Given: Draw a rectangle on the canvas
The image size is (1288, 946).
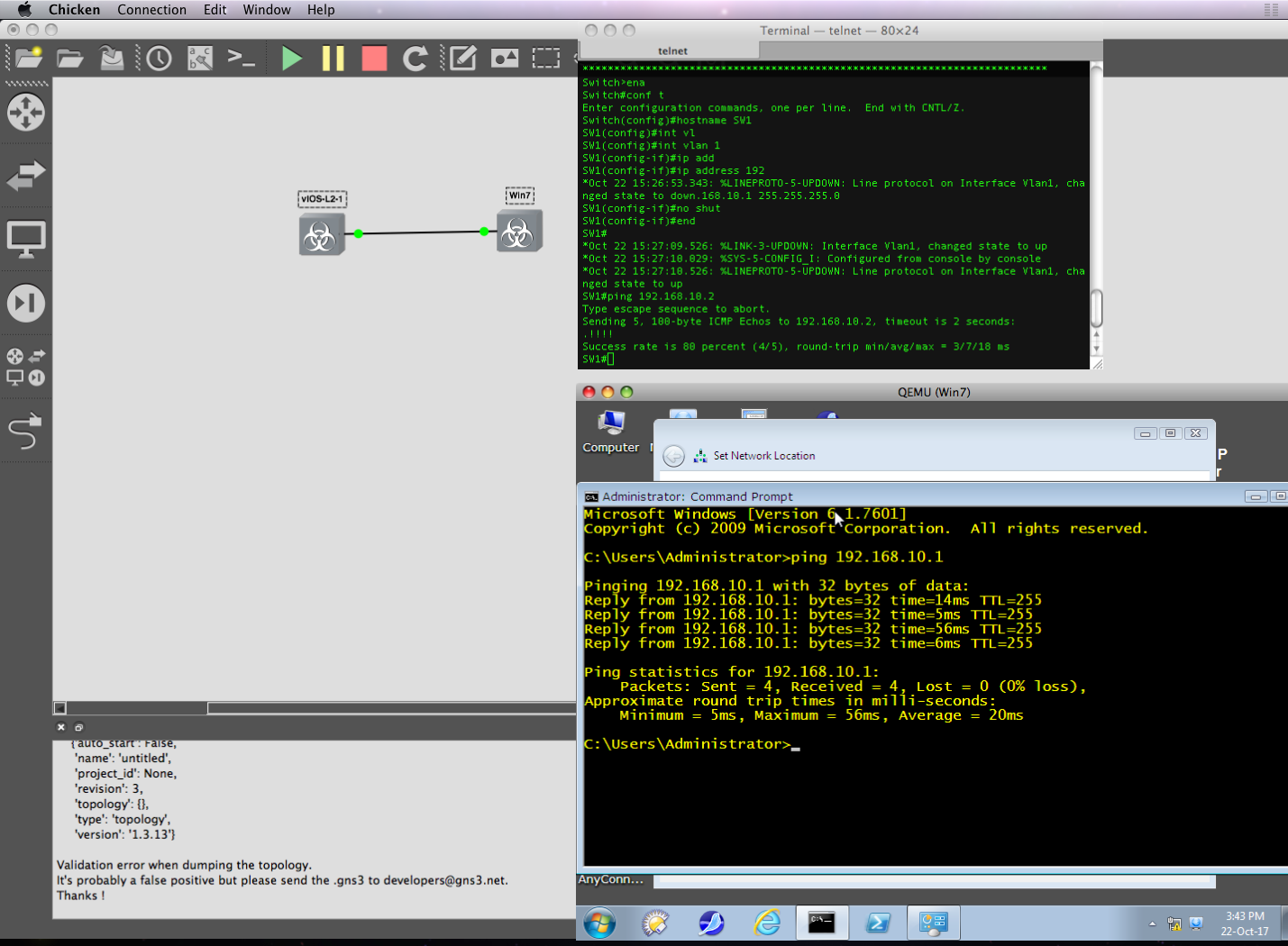Looking at the screenshot, I should point(546,59).
